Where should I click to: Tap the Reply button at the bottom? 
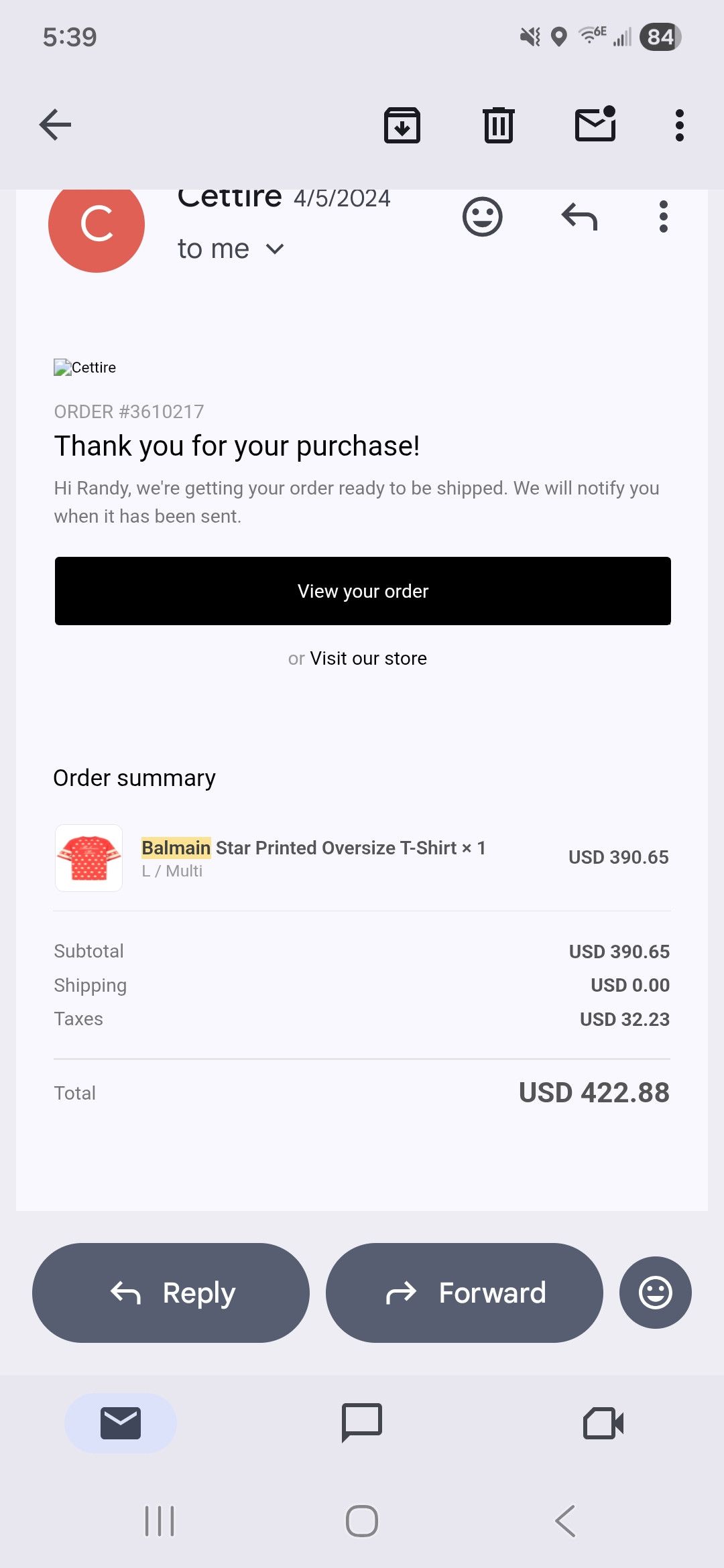click(x=171, y=1293)
